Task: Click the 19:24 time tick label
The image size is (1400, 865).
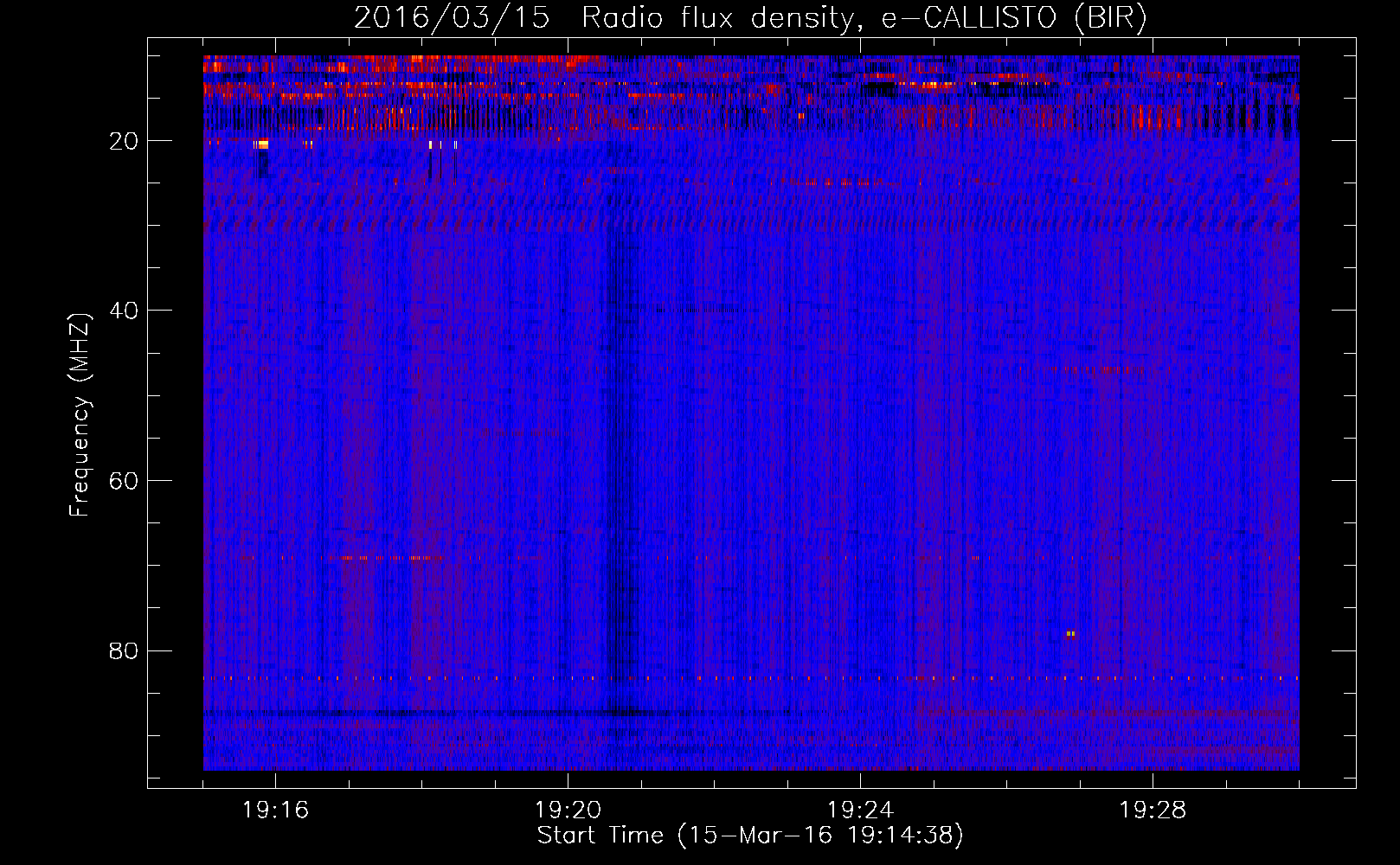Action: [860, 811]
